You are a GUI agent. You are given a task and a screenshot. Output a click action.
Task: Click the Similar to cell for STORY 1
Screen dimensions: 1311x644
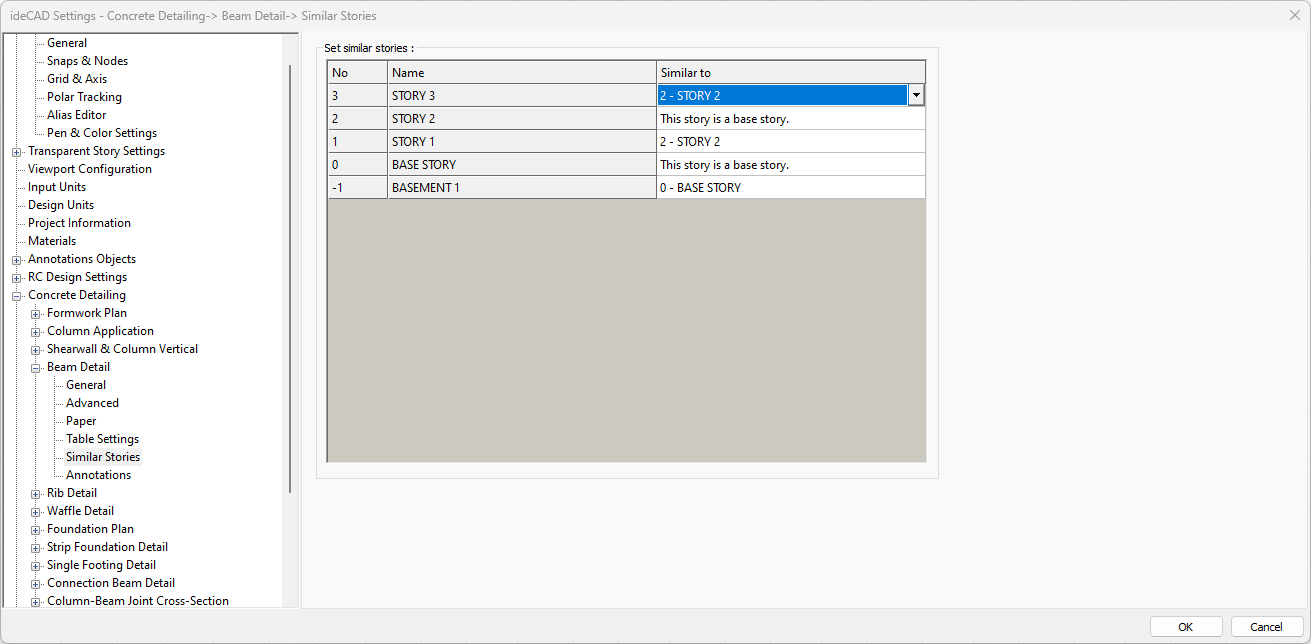click(790, 142)
